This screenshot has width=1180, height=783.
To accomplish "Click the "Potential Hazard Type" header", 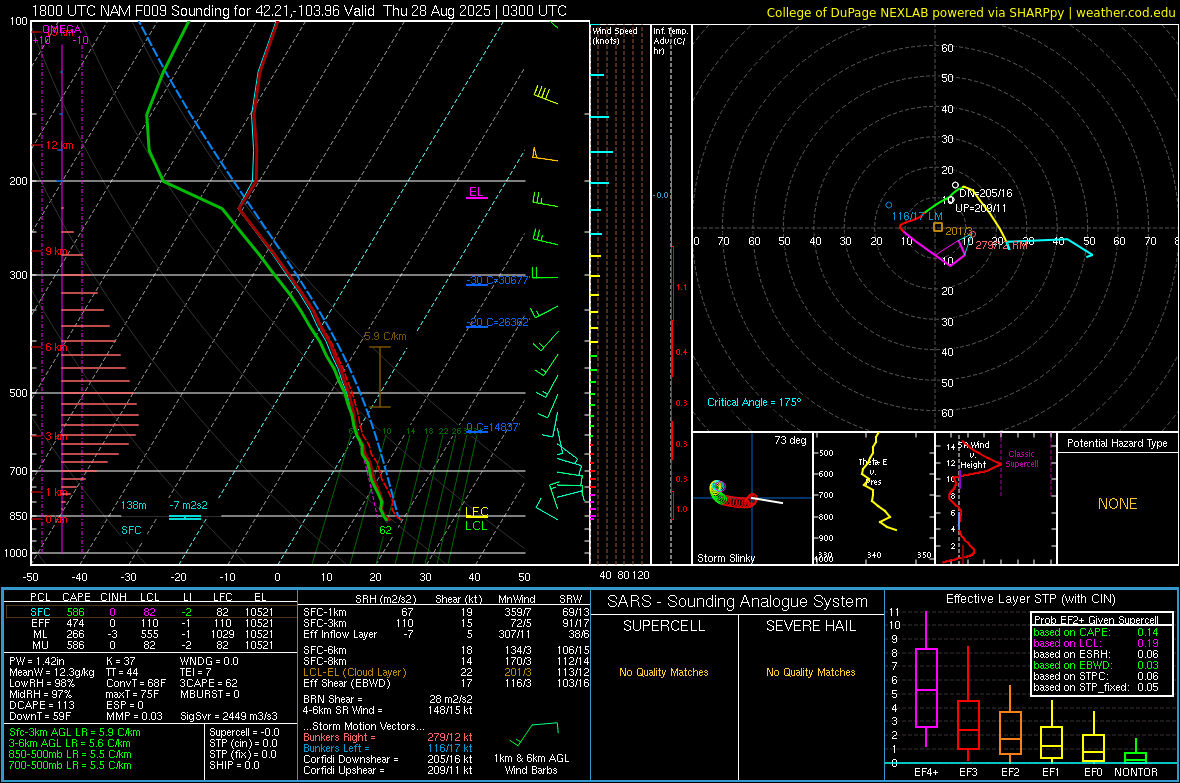I will click(1117, 443).
